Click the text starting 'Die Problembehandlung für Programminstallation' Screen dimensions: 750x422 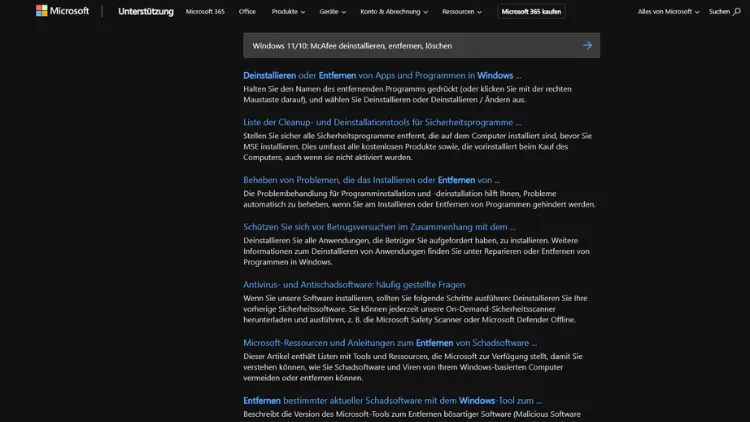[x=419, y=199]
